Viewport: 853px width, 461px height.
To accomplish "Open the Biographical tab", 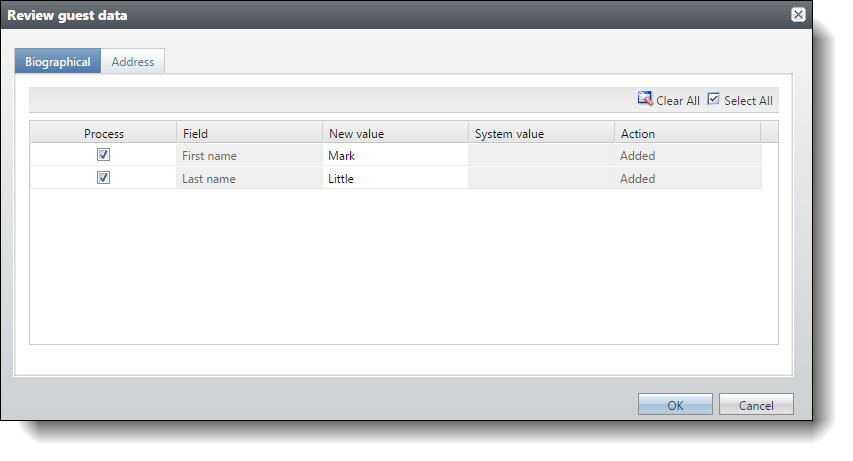I will click(x=58, y=62).
